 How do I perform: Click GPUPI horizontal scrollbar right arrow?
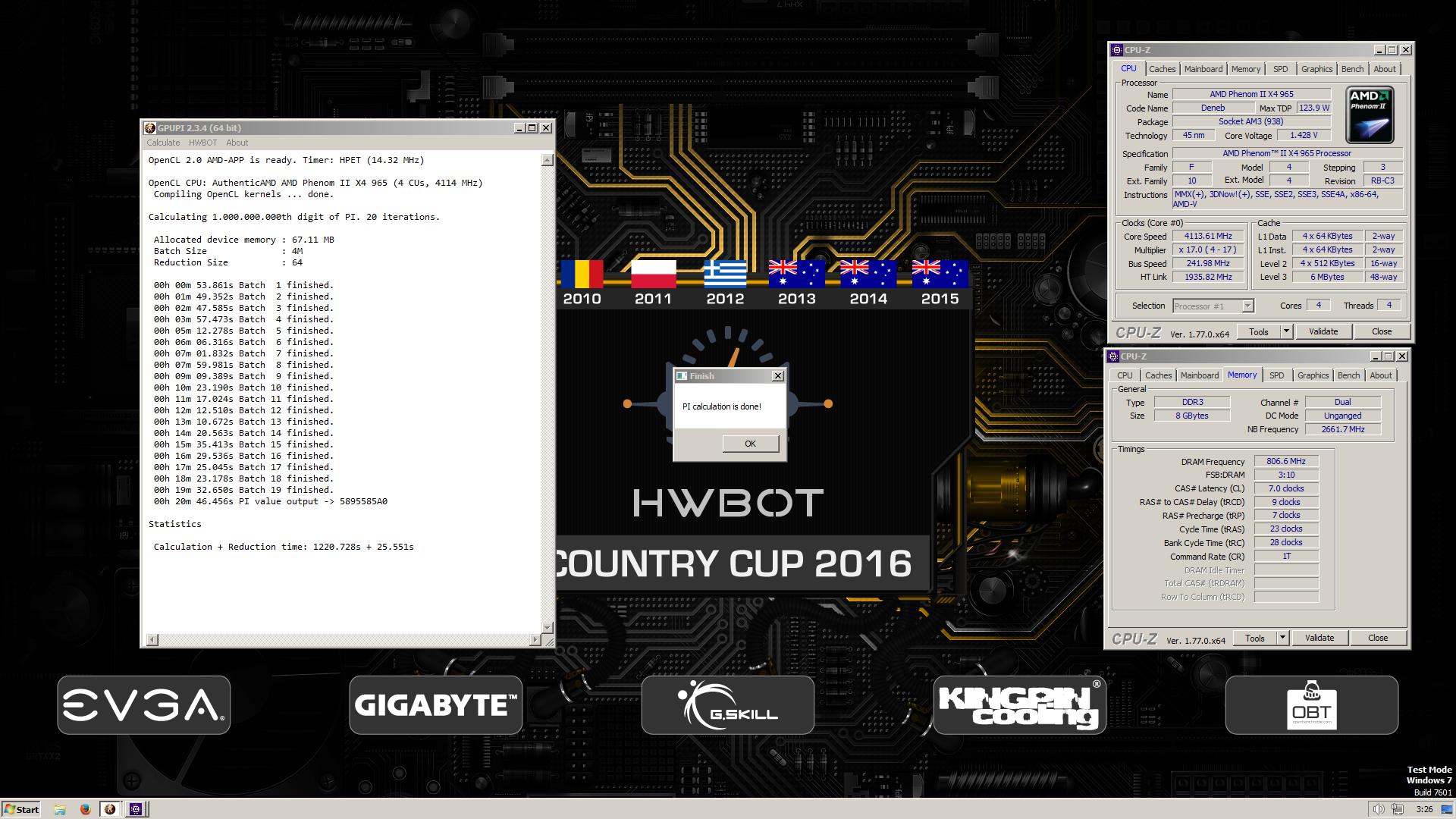point(535,640)
